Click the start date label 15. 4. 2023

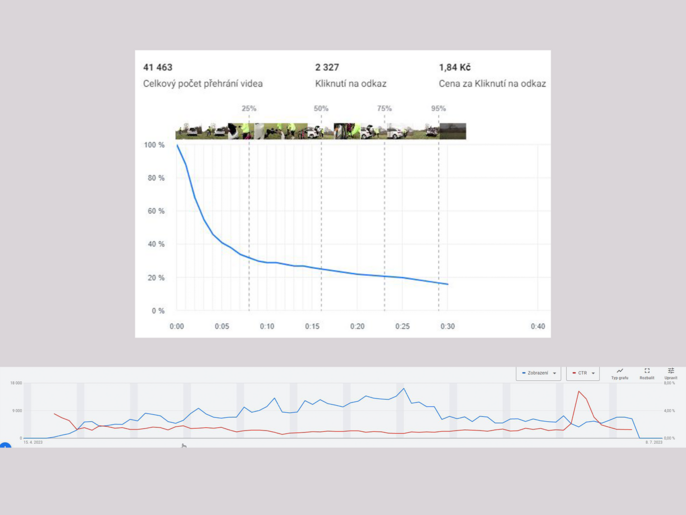point(33,442)
